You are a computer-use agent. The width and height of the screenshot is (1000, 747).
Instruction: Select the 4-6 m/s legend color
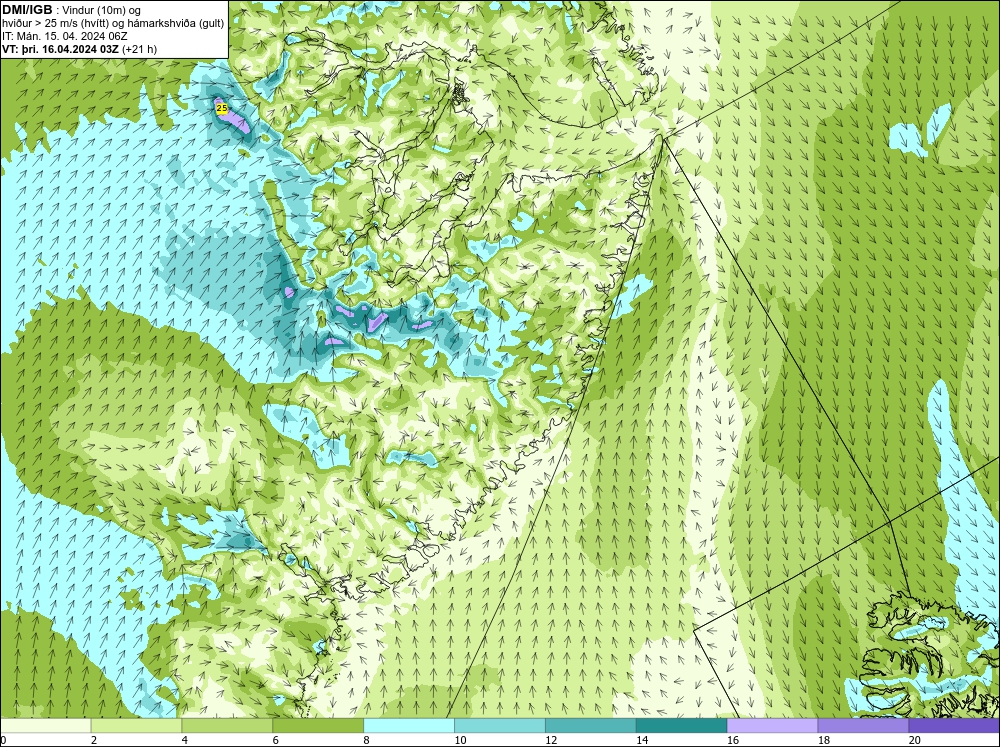point(227,726)
